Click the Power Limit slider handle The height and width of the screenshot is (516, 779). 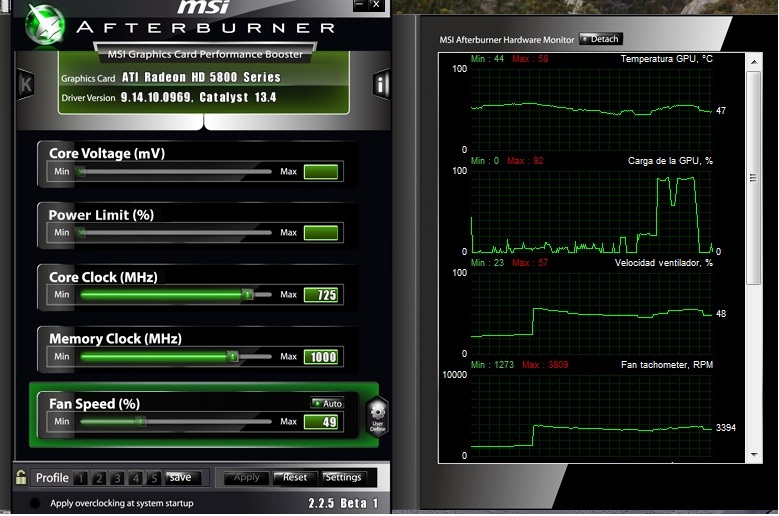click(x=81, y=232)
